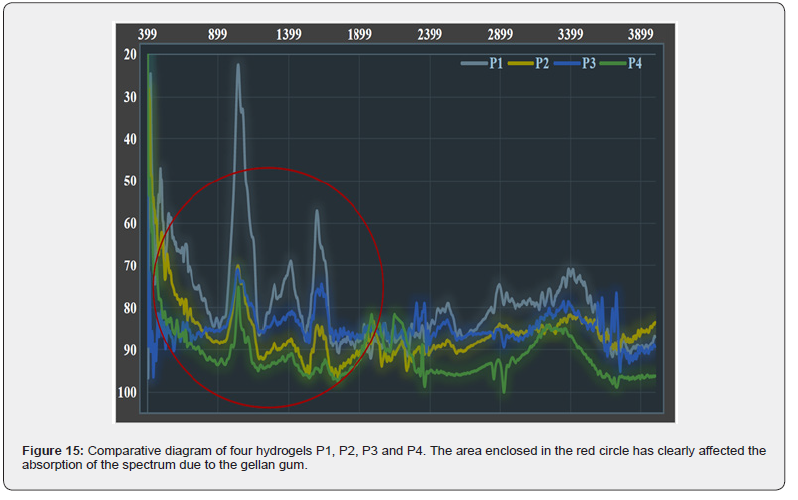Click the tallest P1 peak tip
This screenshot has width=798, height=500.
(x=238, y=66)
